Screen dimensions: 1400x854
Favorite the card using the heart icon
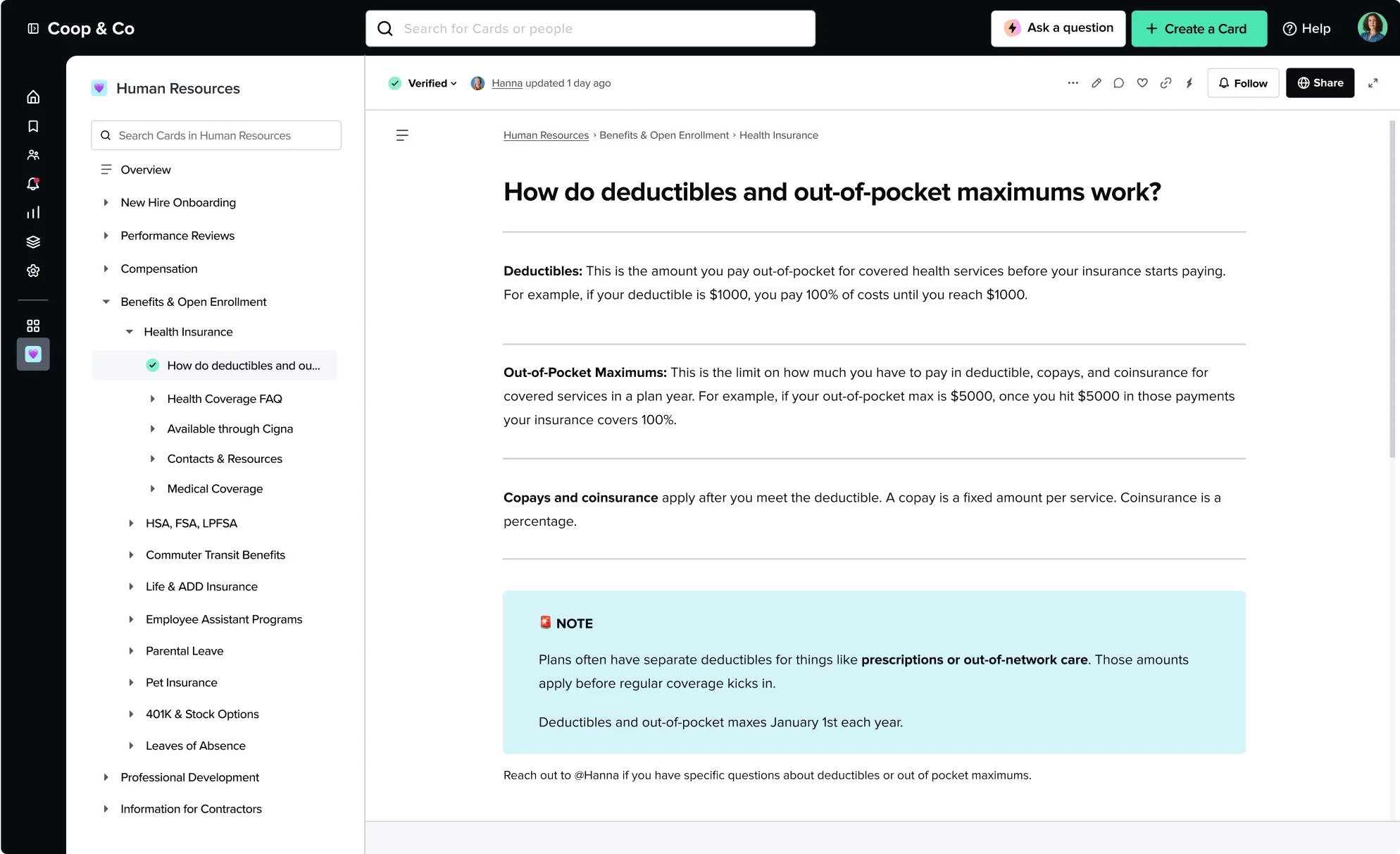click(1142, 82)
